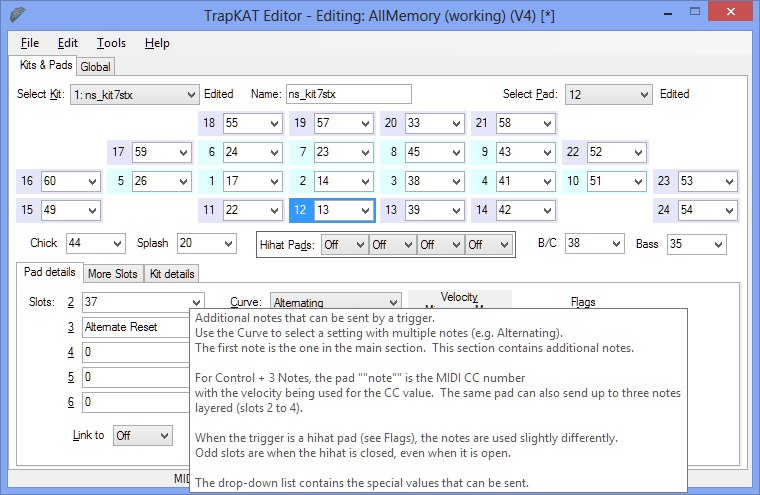Viewport: 760px width, 495px height.
Task: Expand the Curve dropdown set to Alternating
Action: pyautogui.click(x=335, y=302)
